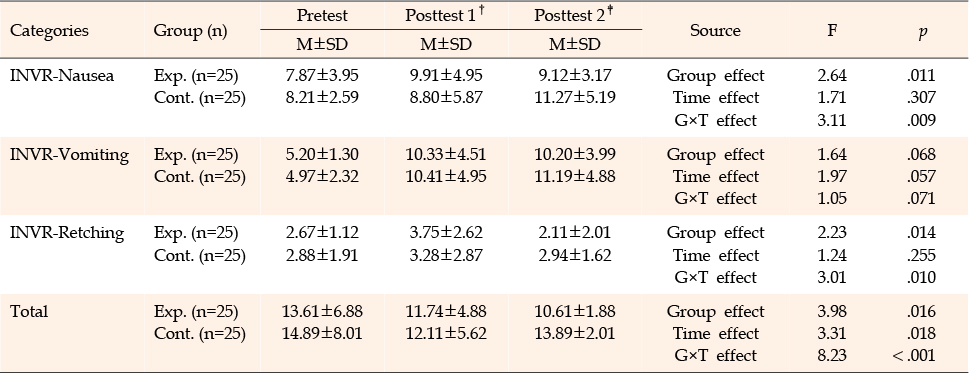This screenshot has width=969, height=373.
Task: Select the .307 nausea time effect p-value
Action: pyautogui.click(x=922, y=98)
